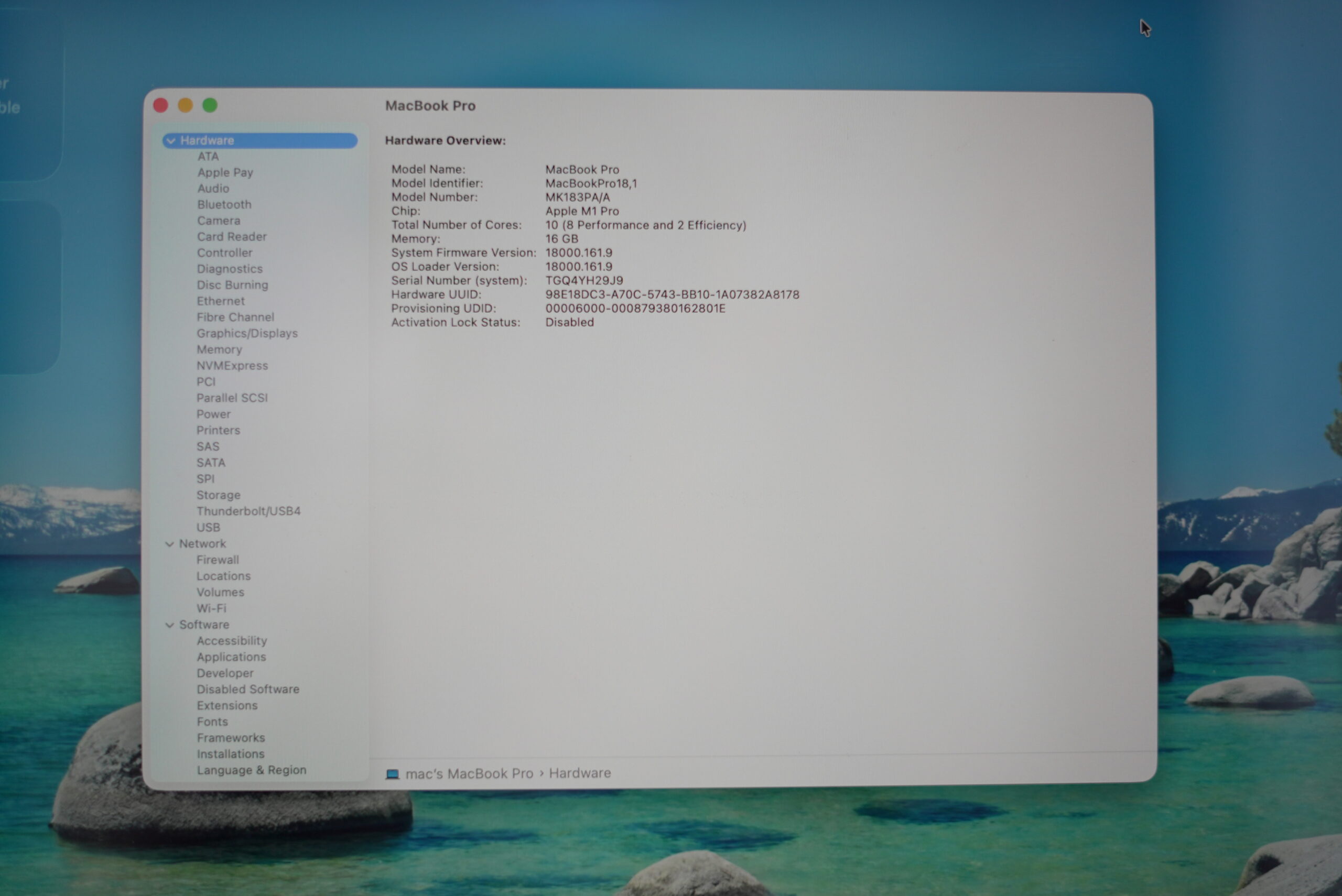Viewport: 1342px width, 896px height.
Task: Open Camera hardware details
Action: pyautogui.click(x=218, y=221)
